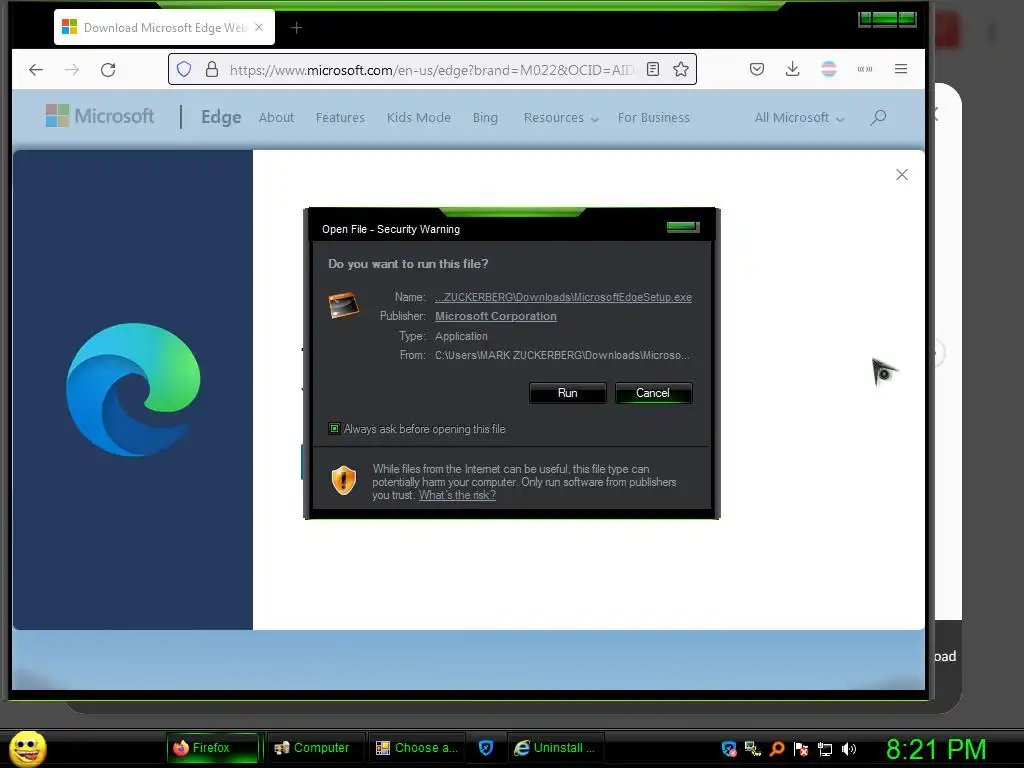
Task: Close the Edge download overlay with X
Action: coord(902,174)
